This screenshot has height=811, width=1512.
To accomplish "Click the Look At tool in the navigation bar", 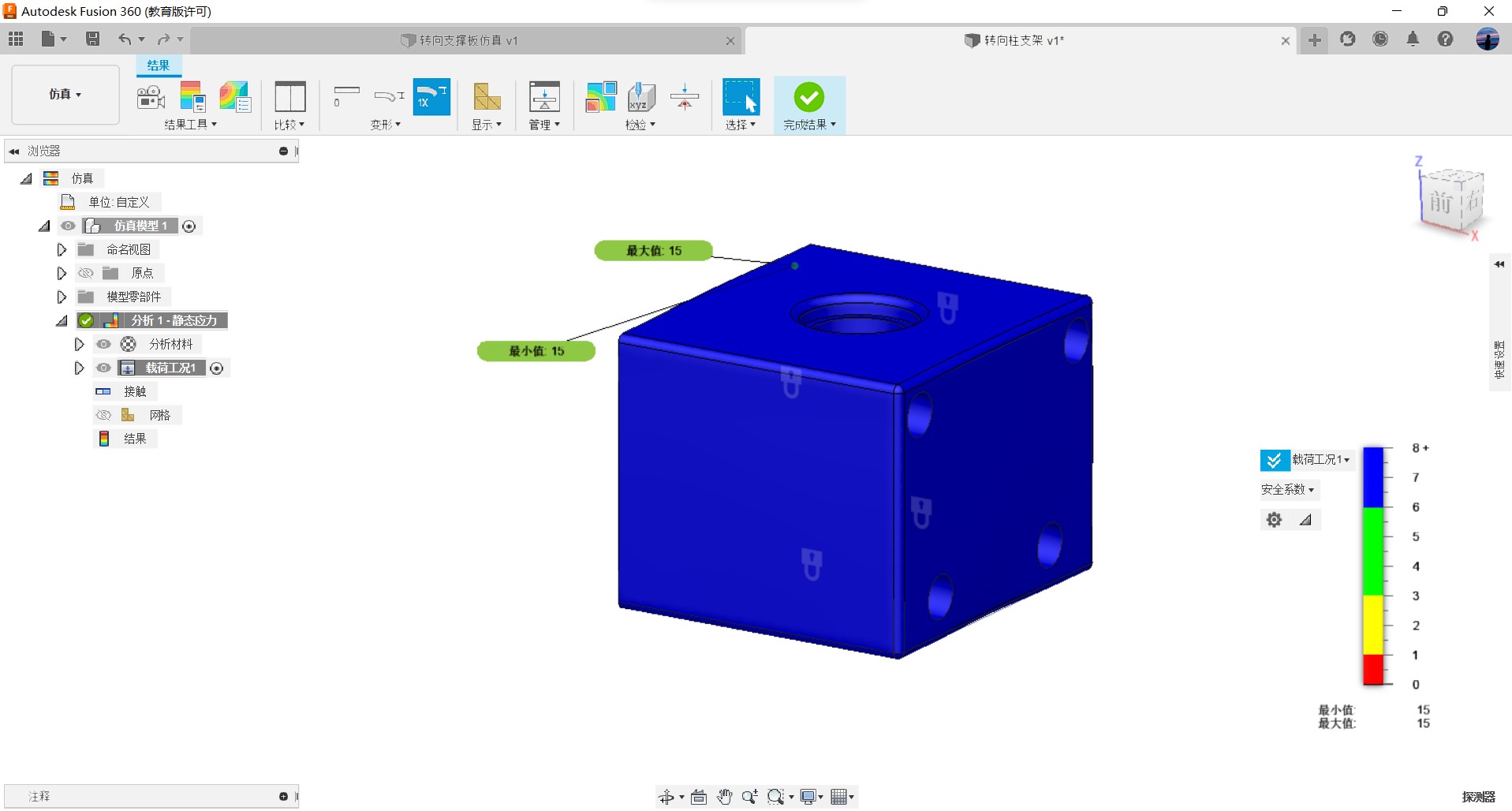I will tap(699, 797).
